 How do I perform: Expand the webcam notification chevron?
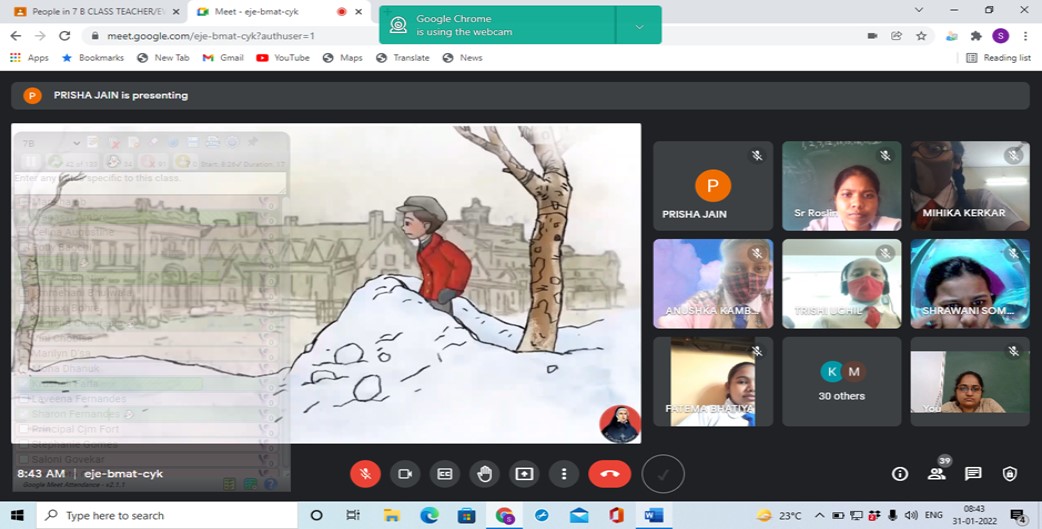click(x=639, y=27)
